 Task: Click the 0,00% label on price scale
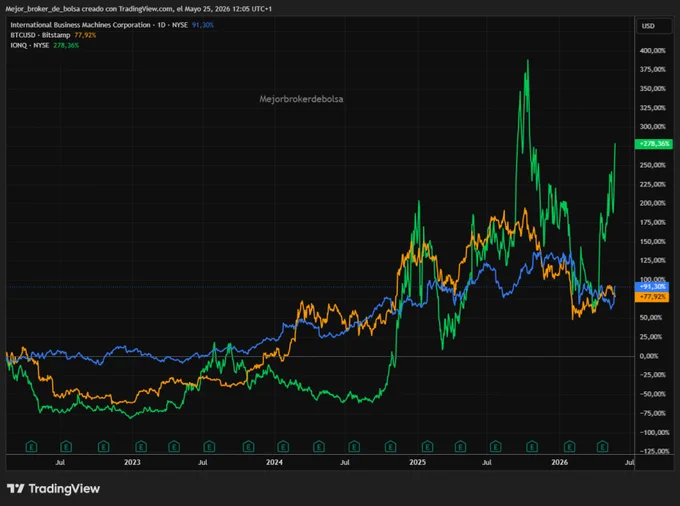click(x=649, y=356)
